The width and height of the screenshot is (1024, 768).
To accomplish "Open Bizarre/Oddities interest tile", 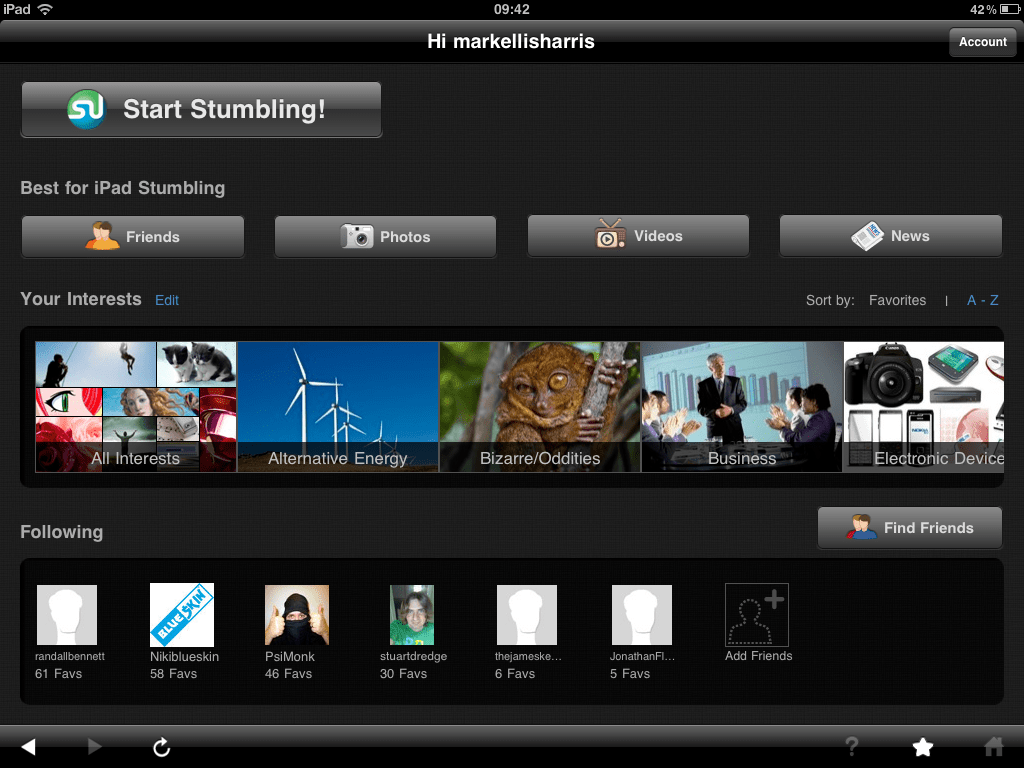I will [540, 407].
